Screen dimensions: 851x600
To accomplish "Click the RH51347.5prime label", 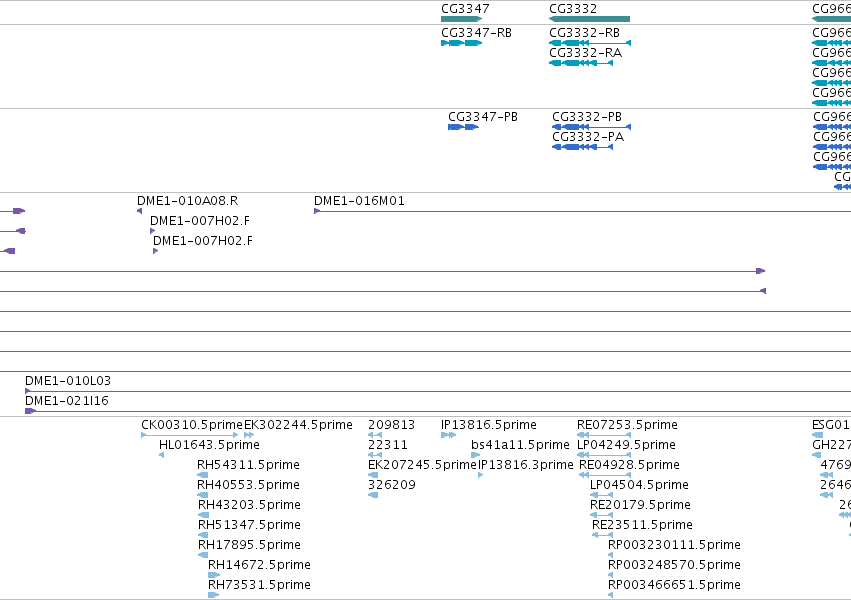I will coord(249,525).
